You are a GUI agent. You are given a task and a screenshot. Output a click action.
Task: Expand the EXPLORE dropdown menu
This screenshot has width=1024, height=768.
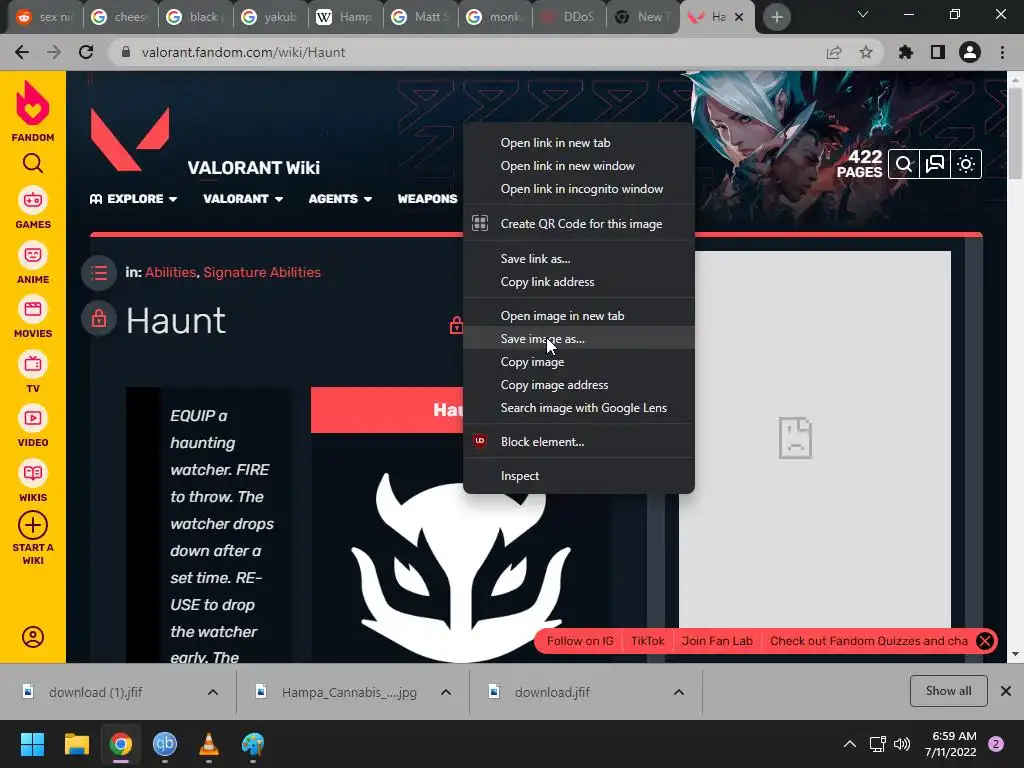click(133, 199)
